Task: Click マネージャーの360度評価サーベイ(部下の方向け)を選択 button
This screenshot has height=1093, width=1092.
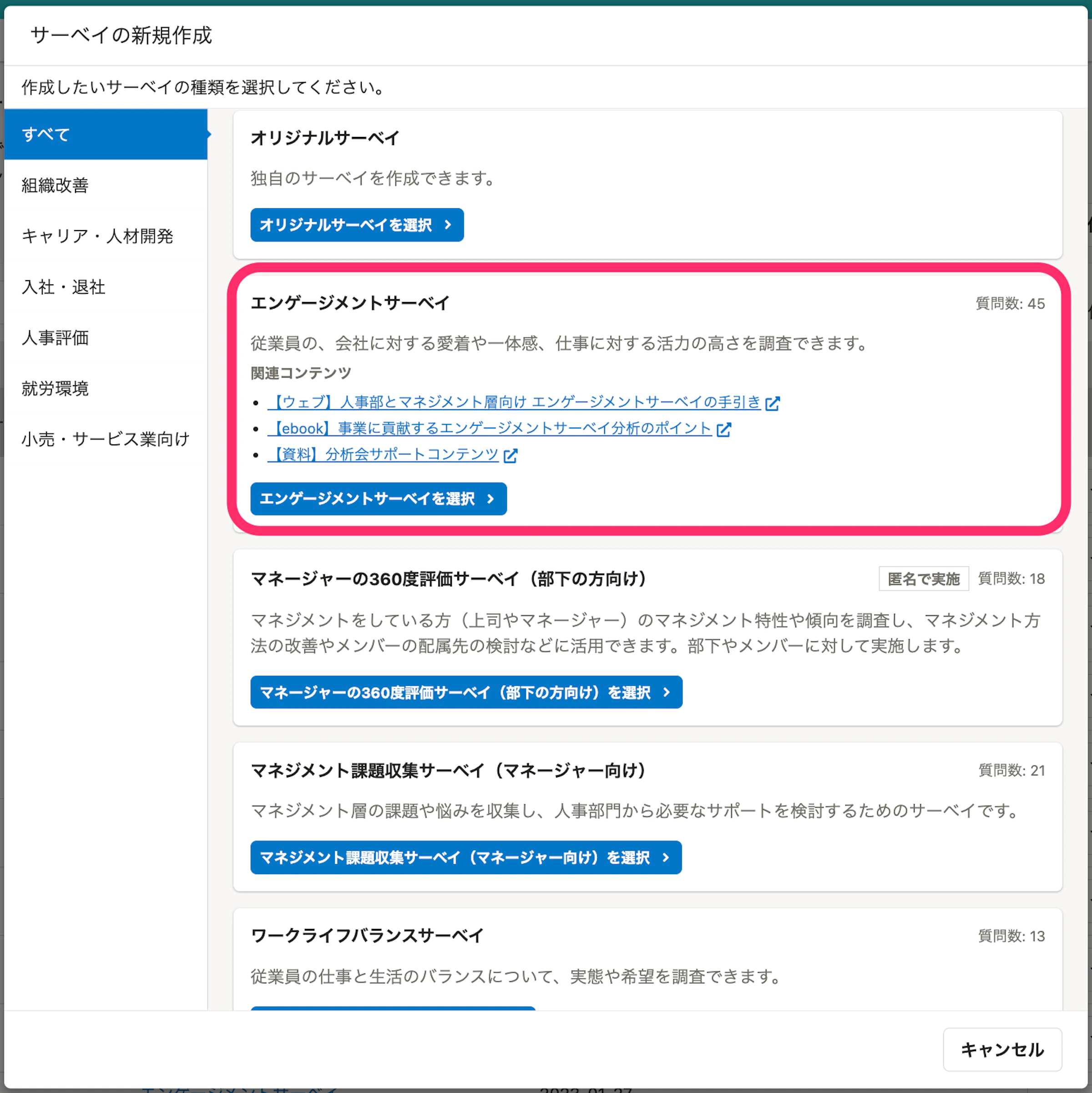Action: tap(466, 692)
